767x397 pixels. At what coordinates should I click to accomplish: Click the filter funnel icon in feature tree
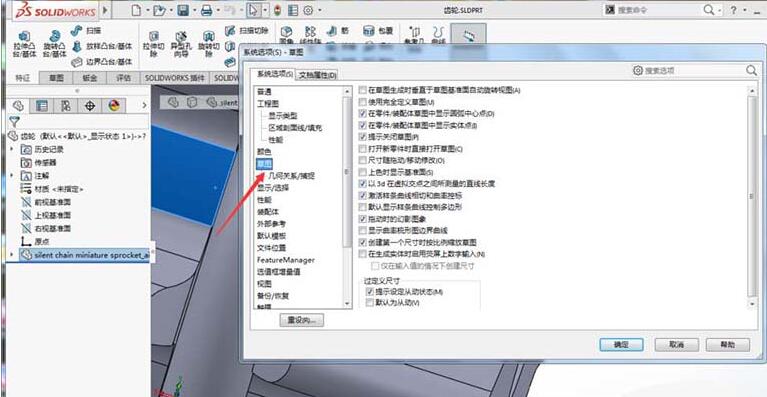click(14, 122)
